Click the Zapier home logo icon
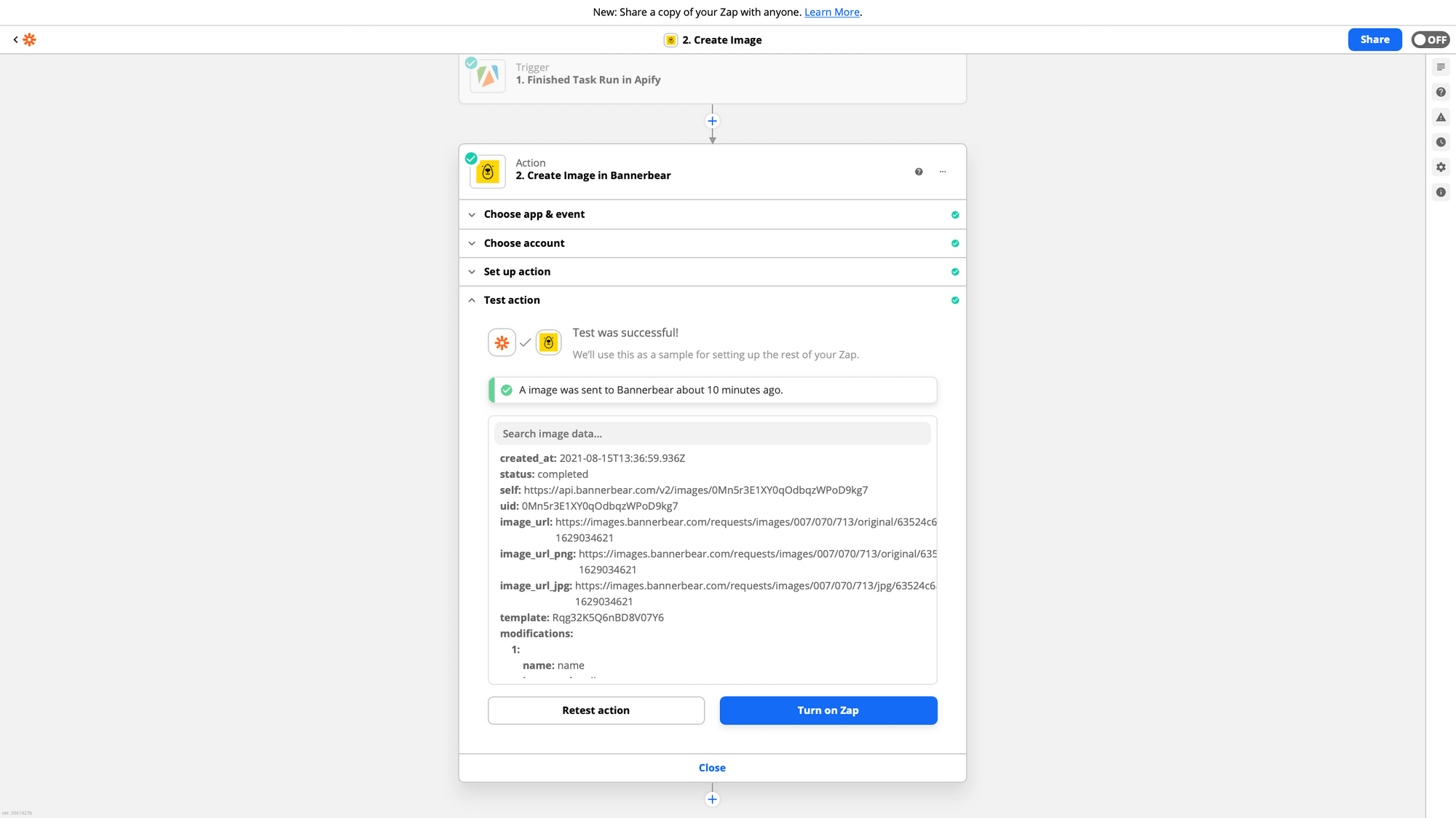The image size is (1456, 818). (x=29, y=40)
